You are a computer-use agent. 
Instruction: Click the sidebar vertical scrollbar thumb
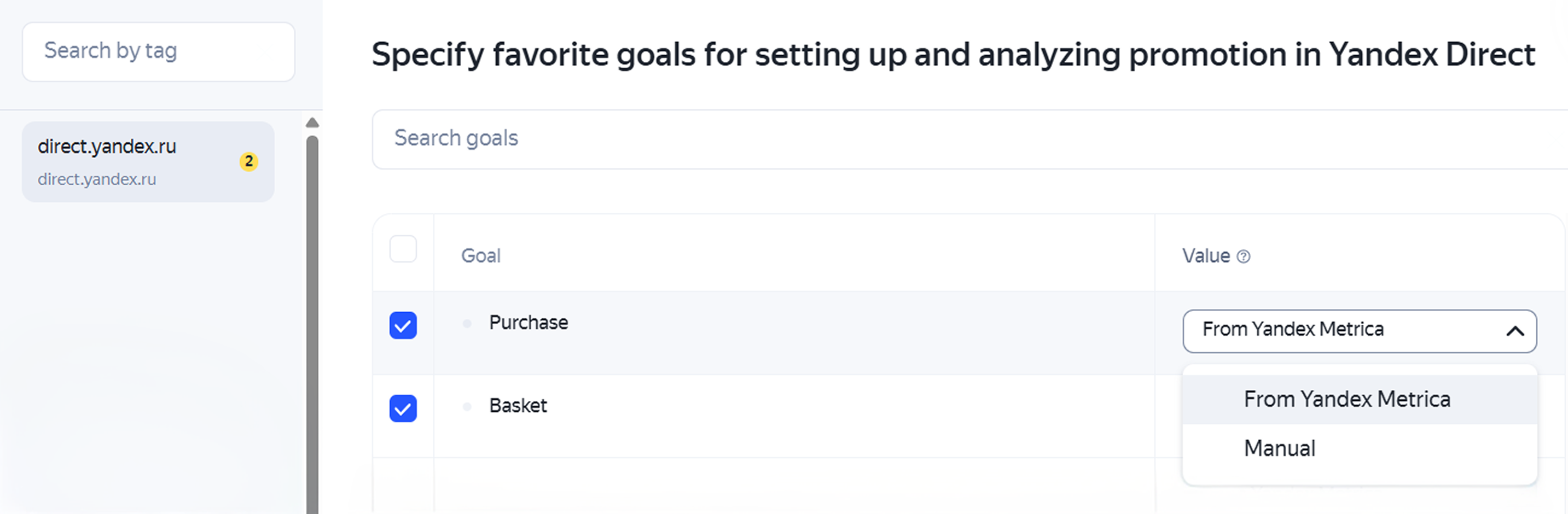(312, 324)
